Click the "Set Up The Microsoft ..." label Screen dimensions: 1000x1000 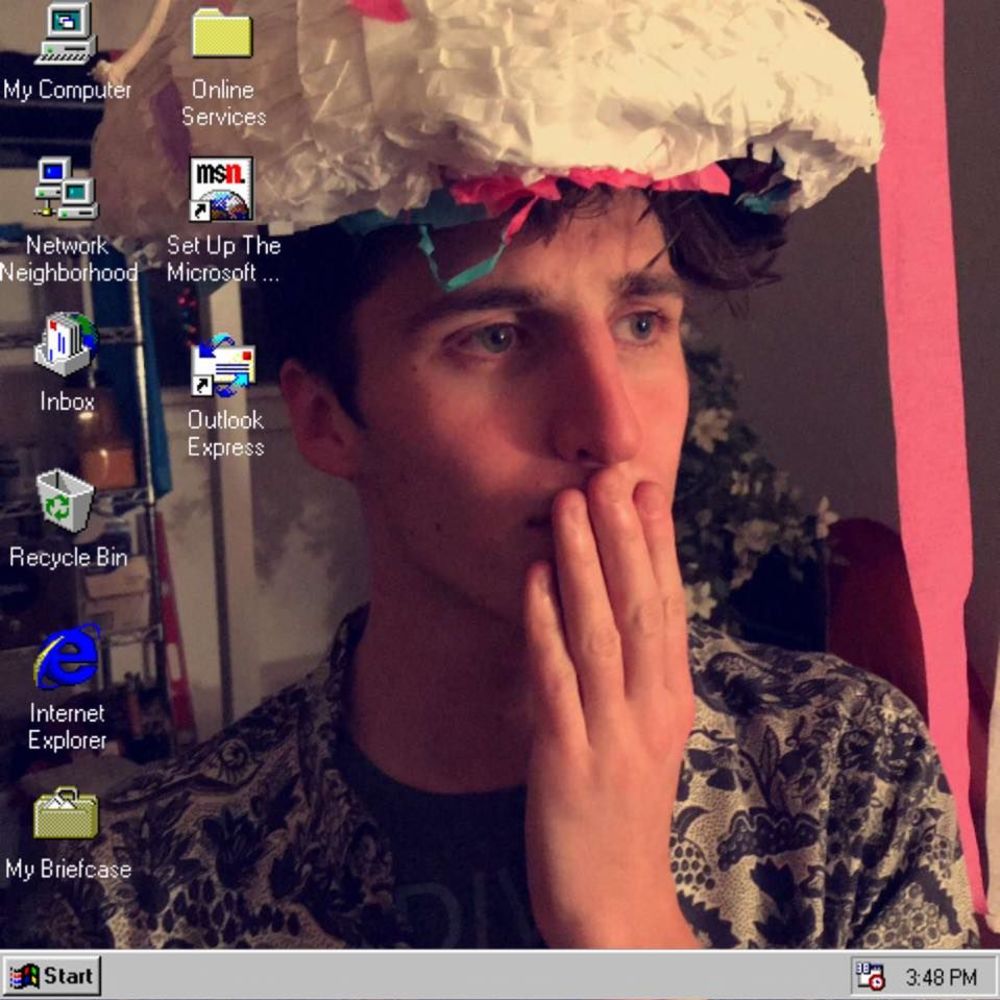click(x=223, y=259)
